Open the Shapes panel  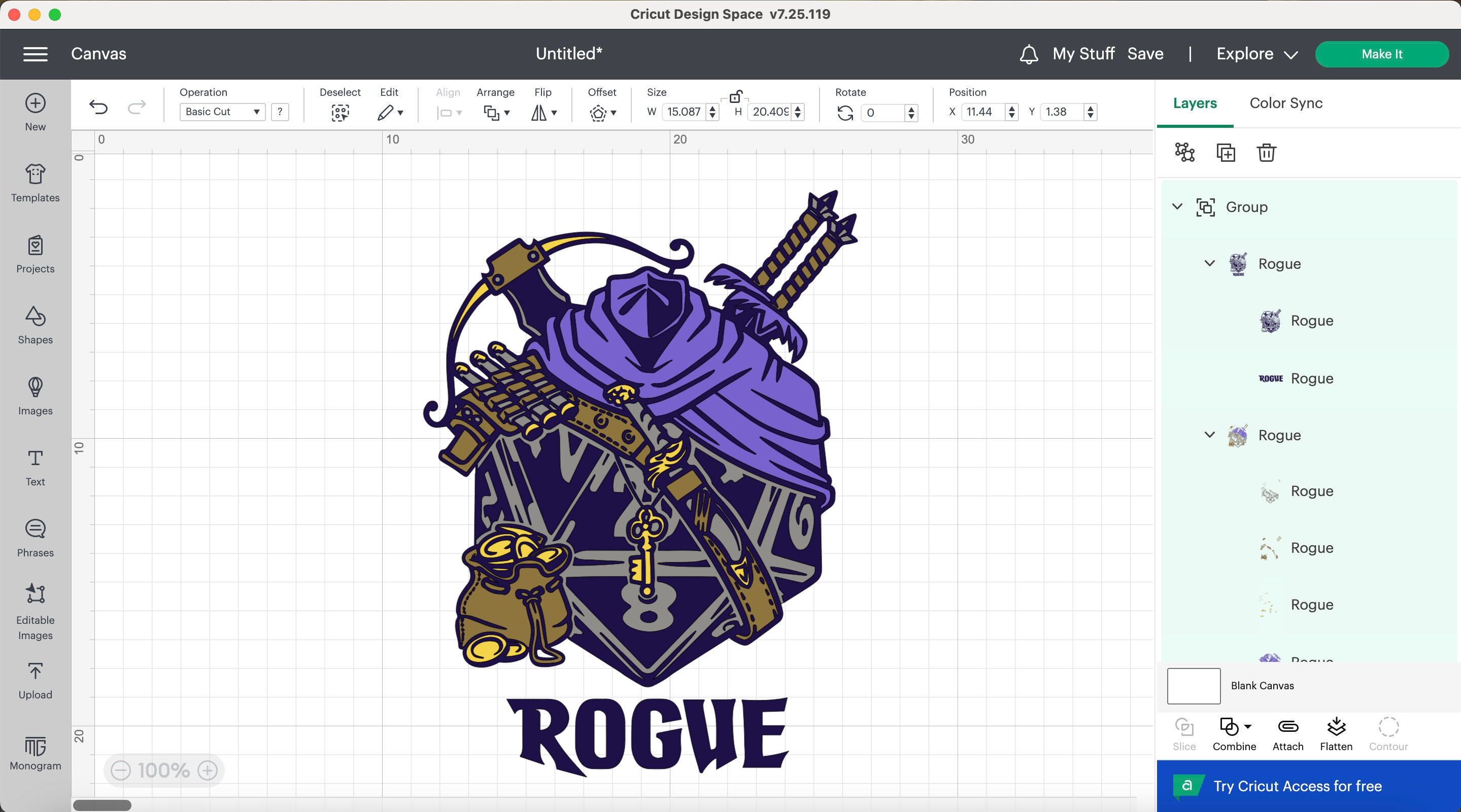[x=35, y=325]
